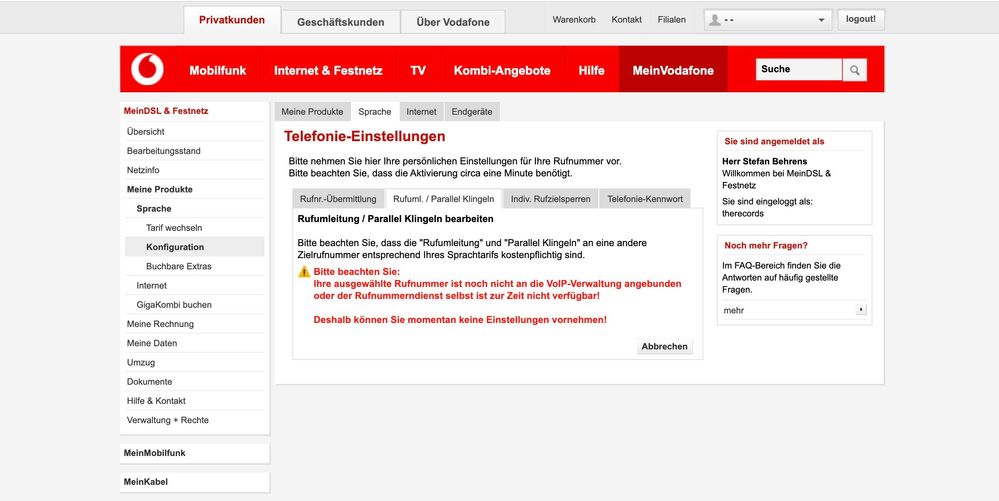Open Internet & Festnetz menu
The width and height of the screenshot is (999, 501).
coord(328,70)
